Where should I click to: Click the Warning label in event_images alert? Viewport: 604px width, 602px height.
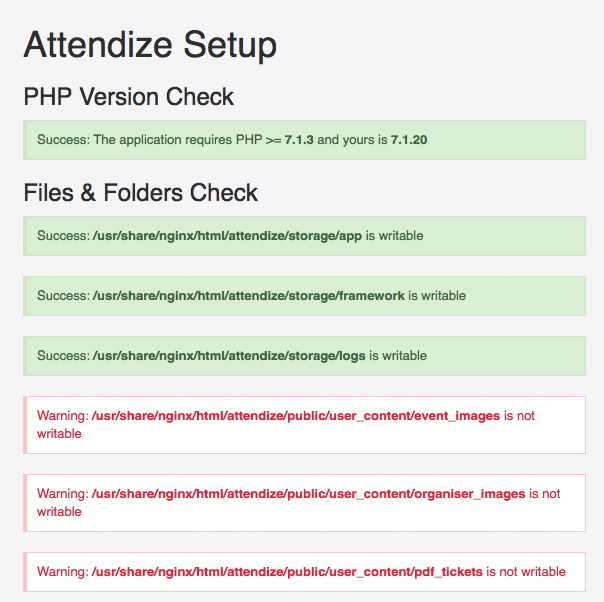(62, 416)
